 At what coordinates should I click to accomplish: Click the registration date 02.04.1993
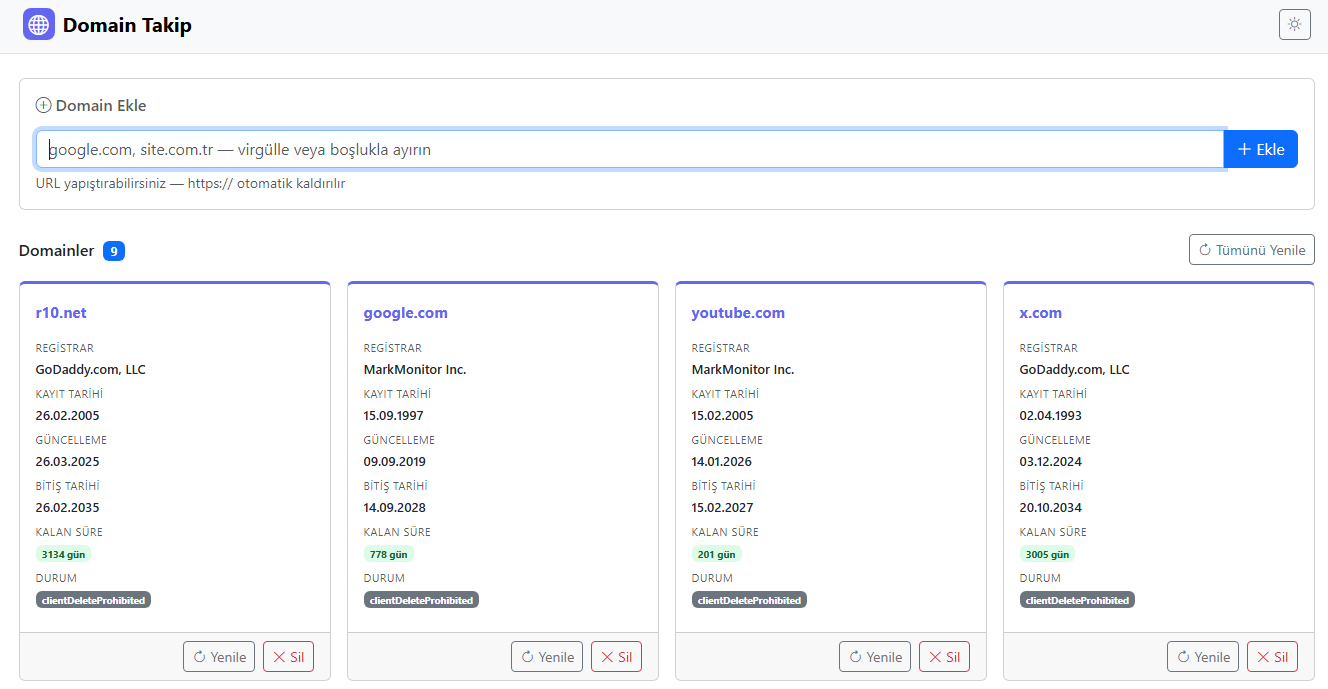(1051, 415)
